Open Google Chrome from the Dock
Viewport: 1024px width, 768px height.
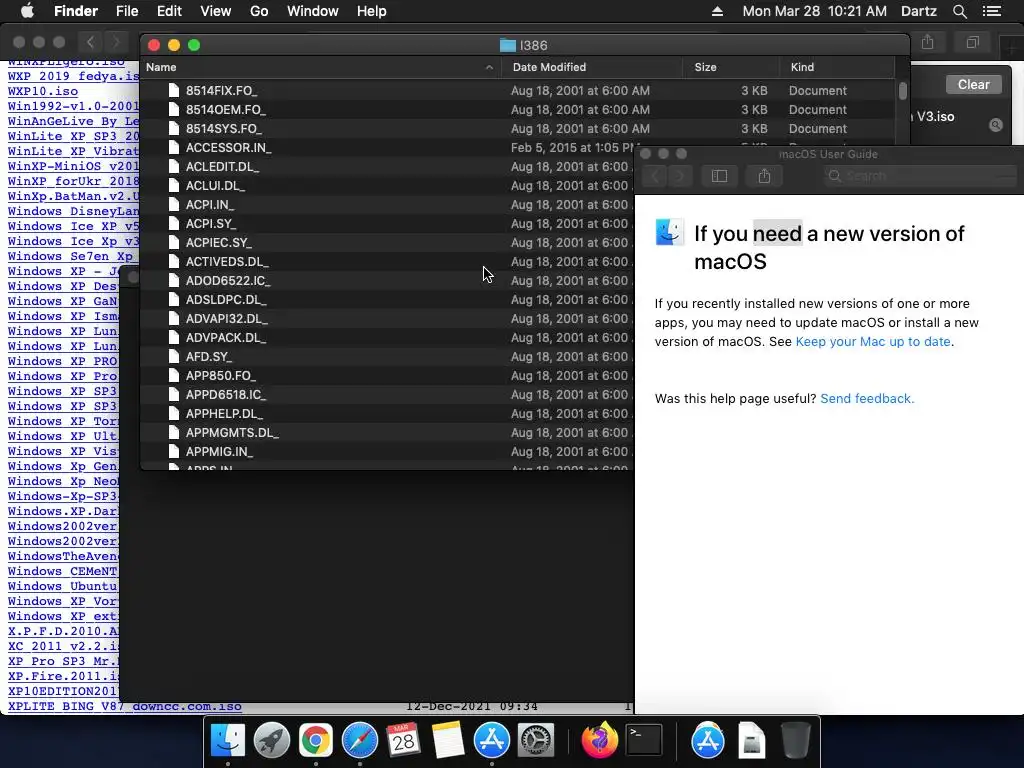(315, 741)
